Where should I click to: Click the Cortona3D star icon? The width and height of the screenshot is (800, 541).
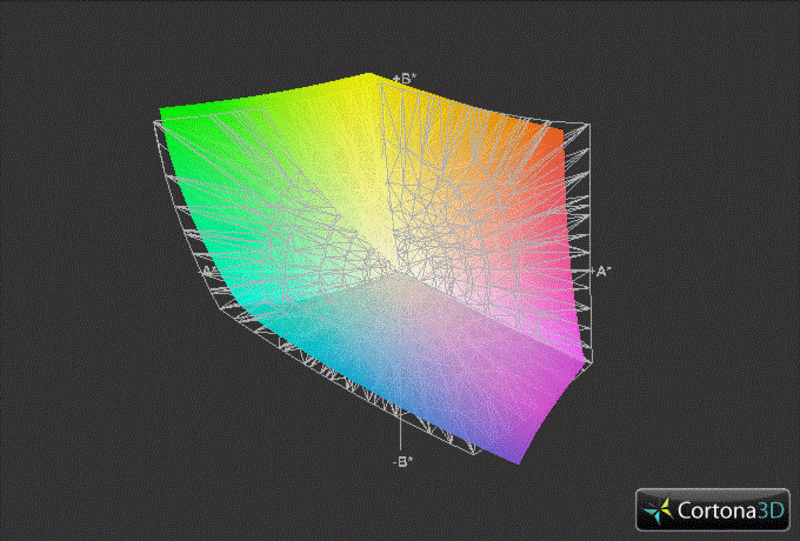tap(658, 511)
